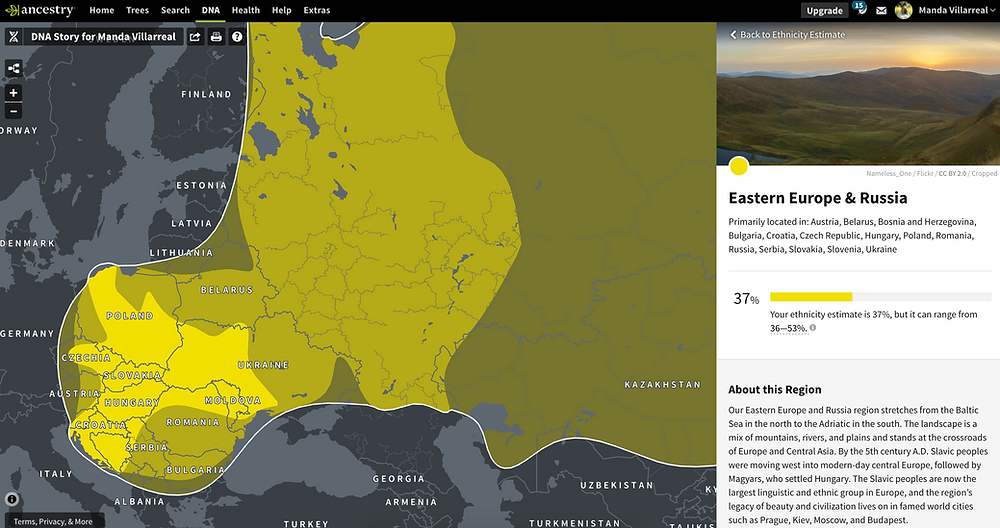This screenshot has height=528, width=1000.
Task: Open the Extras menu
Action: pyautogui.click(x=316, y=10)
